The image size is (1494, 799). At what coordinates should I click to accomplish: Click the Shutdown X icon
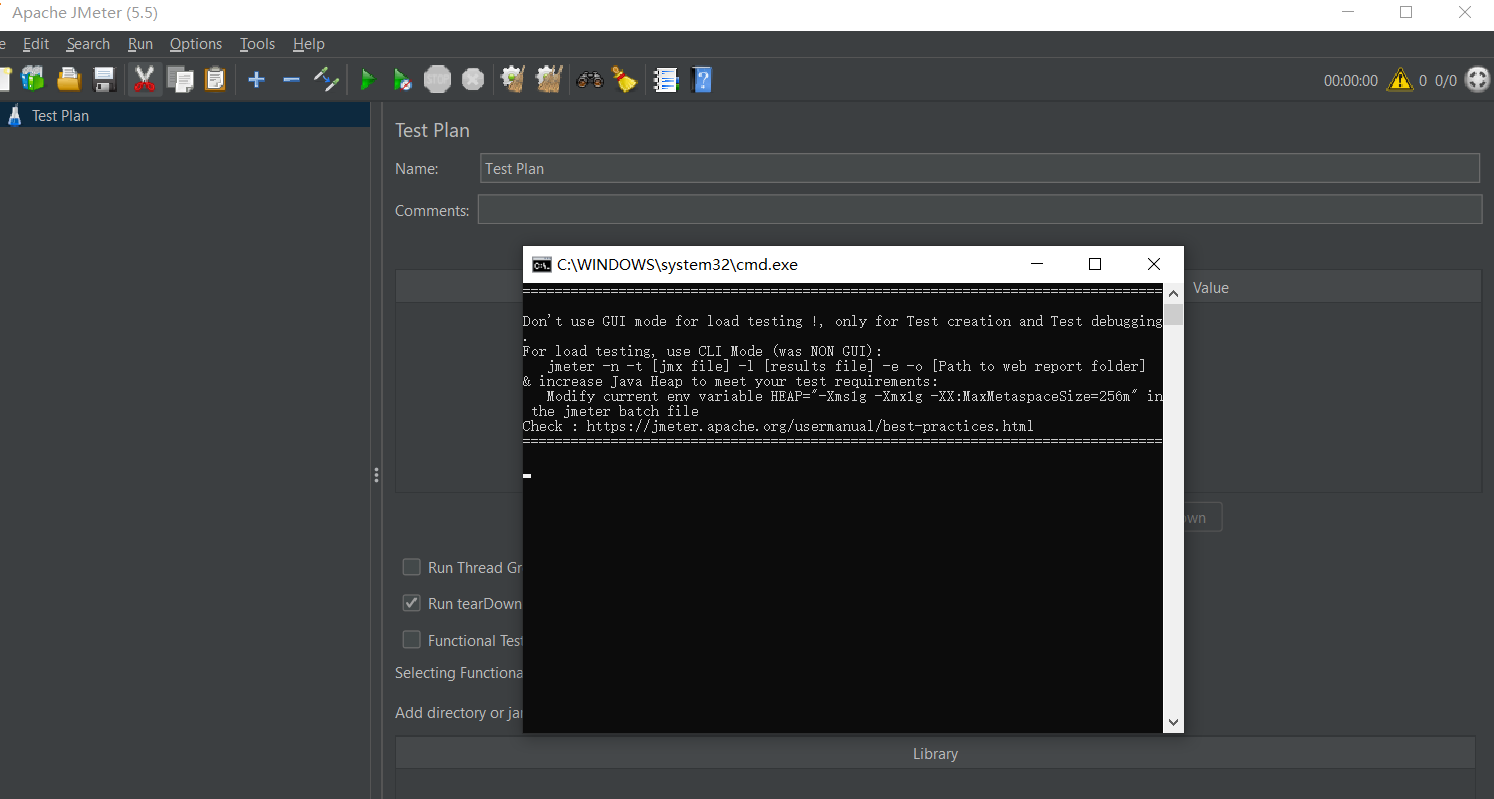point(473,79)
